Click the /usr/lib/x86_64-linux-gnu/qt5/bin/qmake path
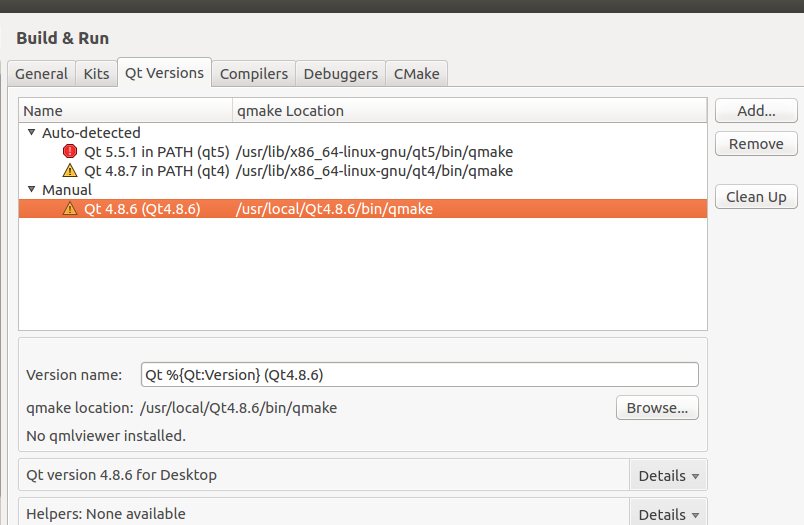 [x=374, y=152]
